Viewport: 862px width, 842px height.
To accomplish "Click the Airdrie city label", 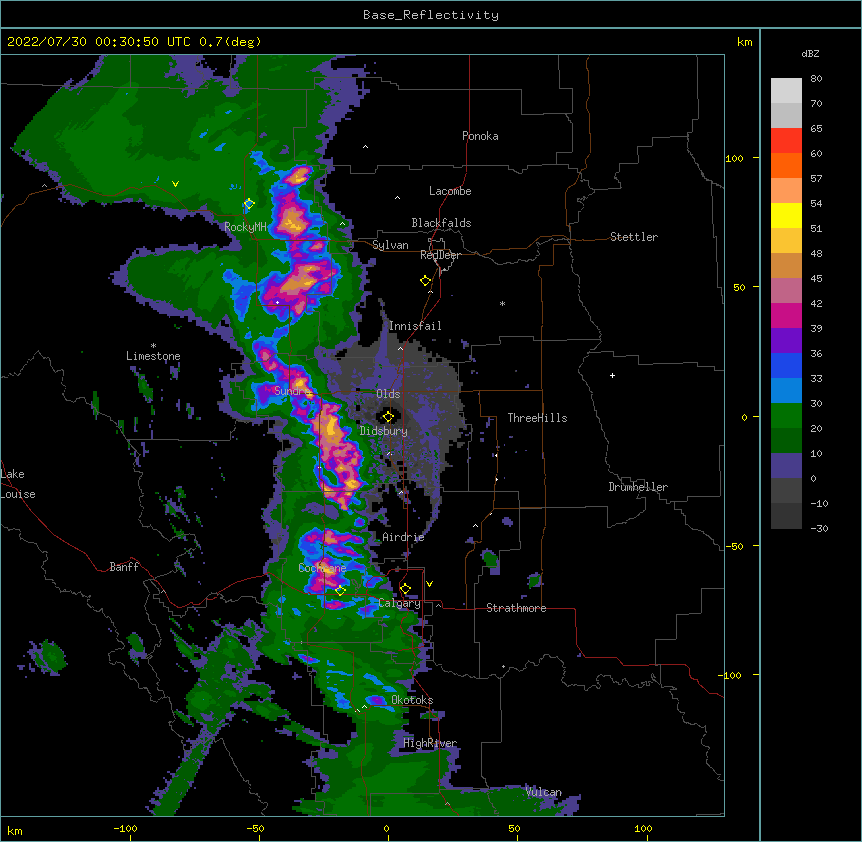I will coord(403,537).
